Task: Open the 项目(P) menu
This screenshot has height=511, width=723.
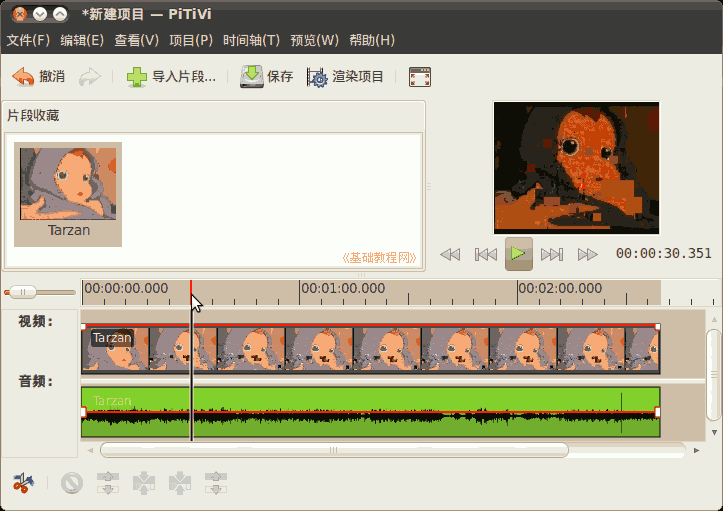Action: click(x=191, y=41)
